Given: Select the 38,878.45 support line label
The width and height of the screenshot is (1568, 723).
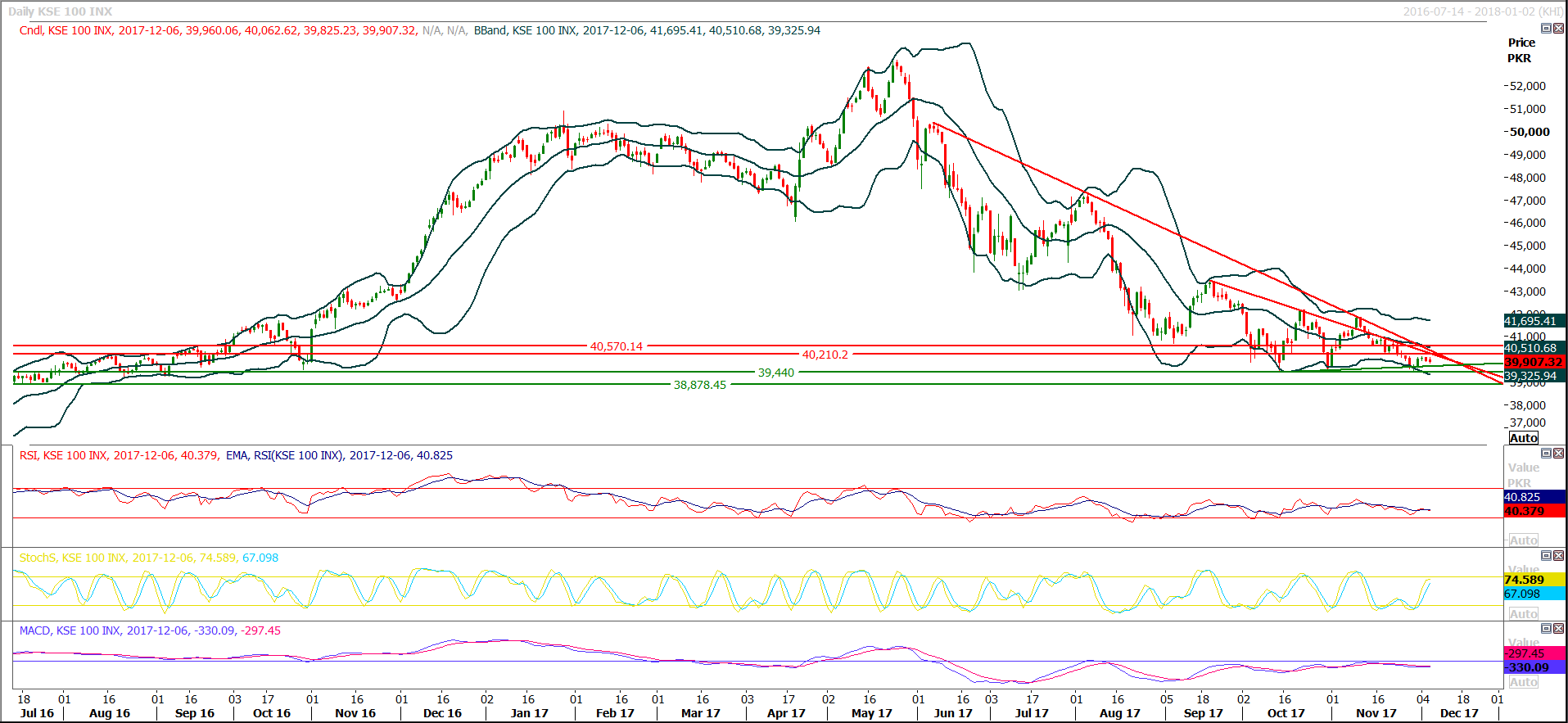Looking at the screenshot, I should coord(699,385).
